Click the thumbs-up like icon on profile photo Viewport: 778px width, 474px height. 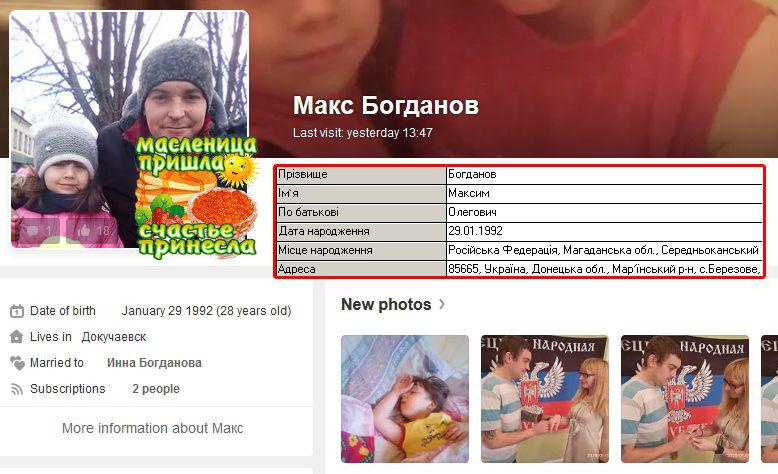[84, 230]
